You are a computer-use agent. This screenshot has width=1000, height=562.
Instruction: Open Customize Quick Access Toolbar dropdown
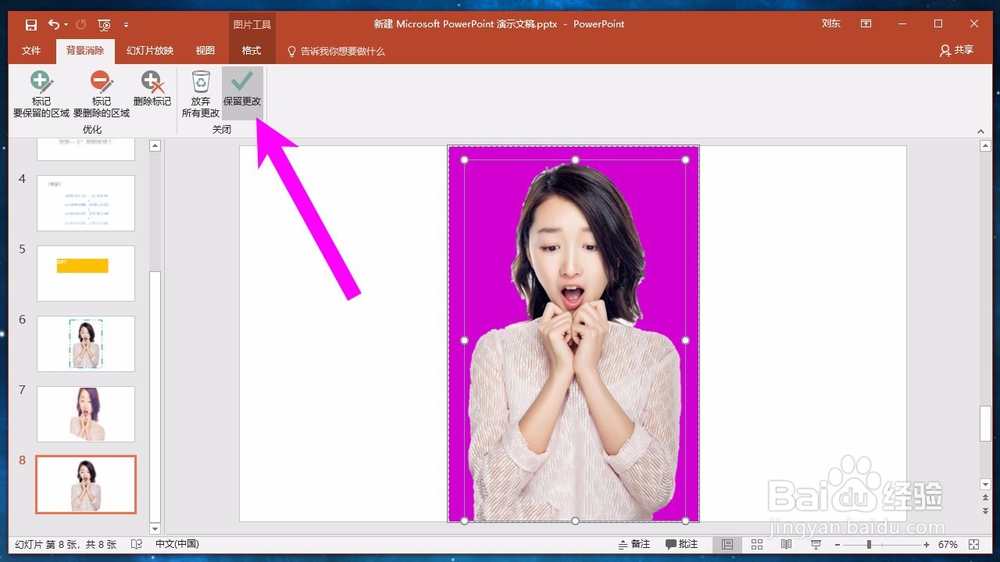[x=126, y=25]
